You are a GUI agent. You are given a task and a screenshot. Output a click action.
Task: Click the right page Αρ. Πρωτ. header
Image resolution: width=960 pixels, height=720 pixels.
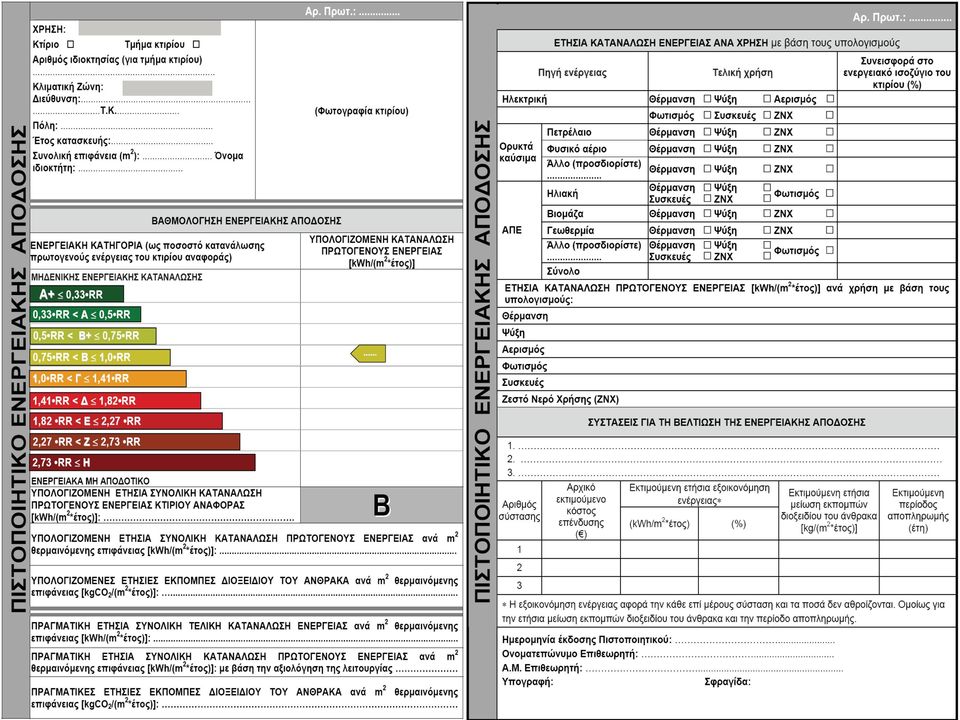point(902,18)
